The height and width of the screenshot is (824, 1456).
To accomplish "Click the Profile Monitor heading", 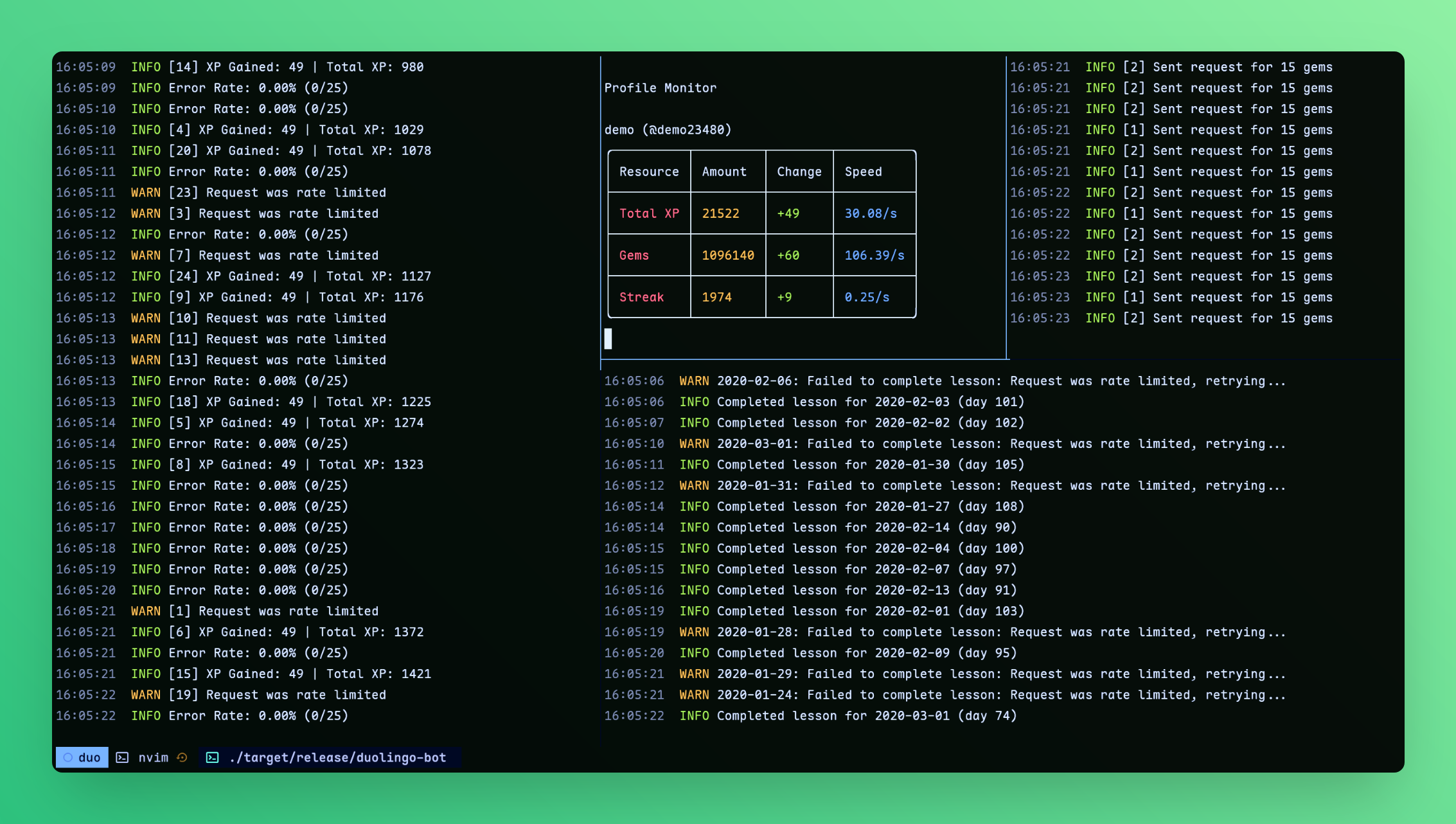I will click(x=660, y=88).
